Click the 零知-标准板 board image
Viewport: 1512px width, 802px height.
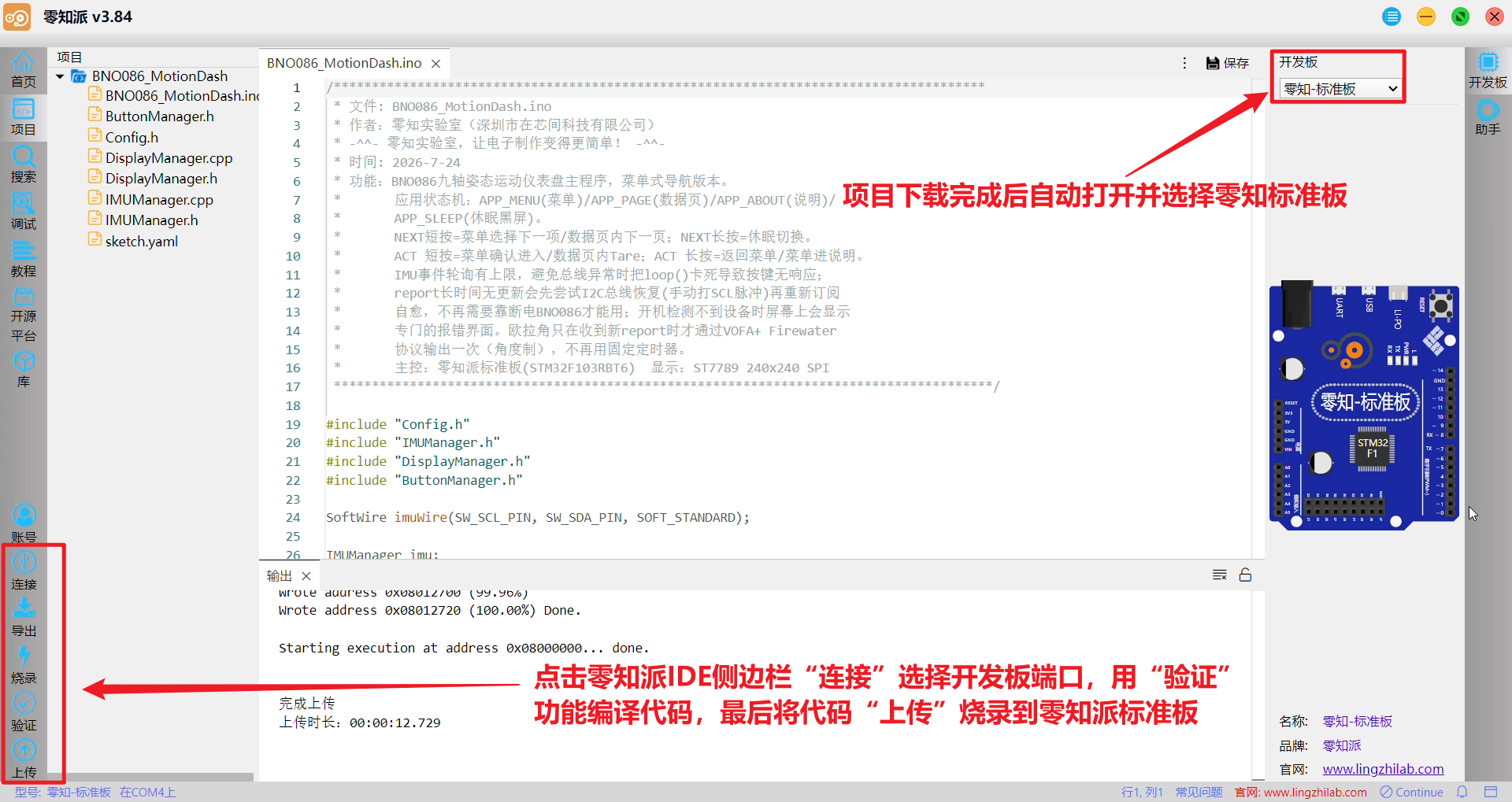tap(1364, 405)
